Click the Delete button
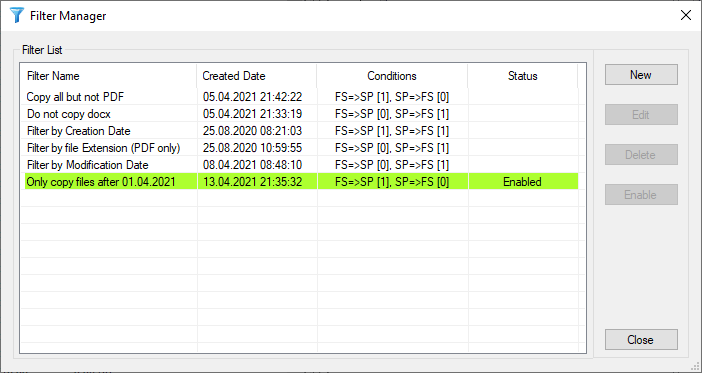Image resolution: width=702 pixels, height=373 pixels. 641,154
